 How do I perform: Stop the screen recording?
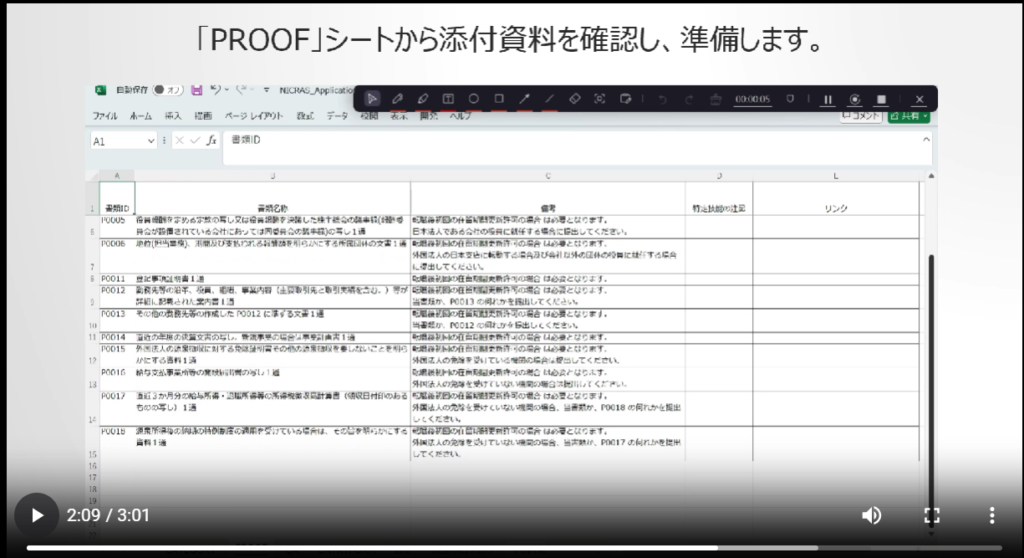882,99
